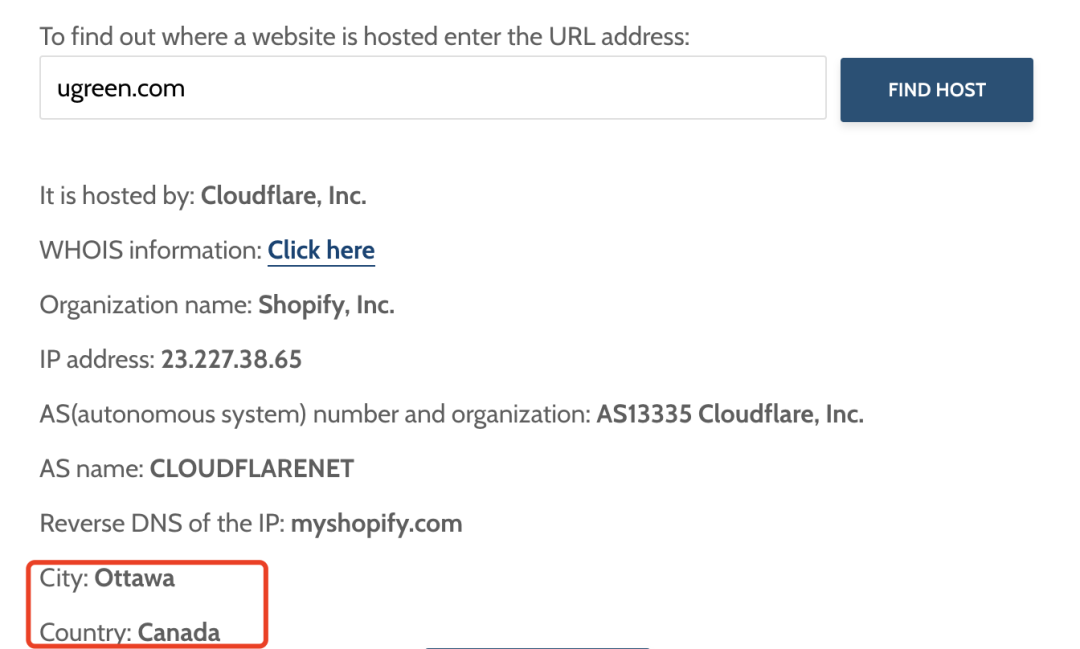Click the 'Organization name:' label
This screenshot has height=649, width=1080.
[x=146, y=305]
